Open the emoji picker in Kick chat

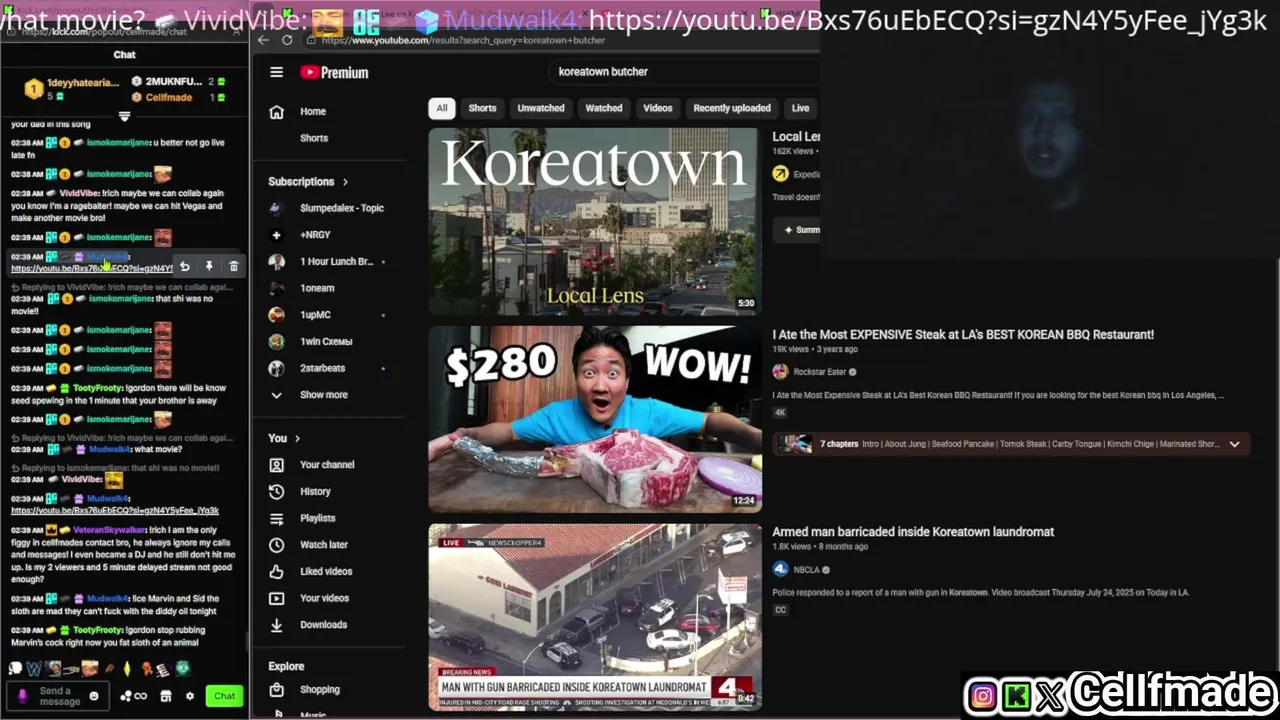coord(94,696)
